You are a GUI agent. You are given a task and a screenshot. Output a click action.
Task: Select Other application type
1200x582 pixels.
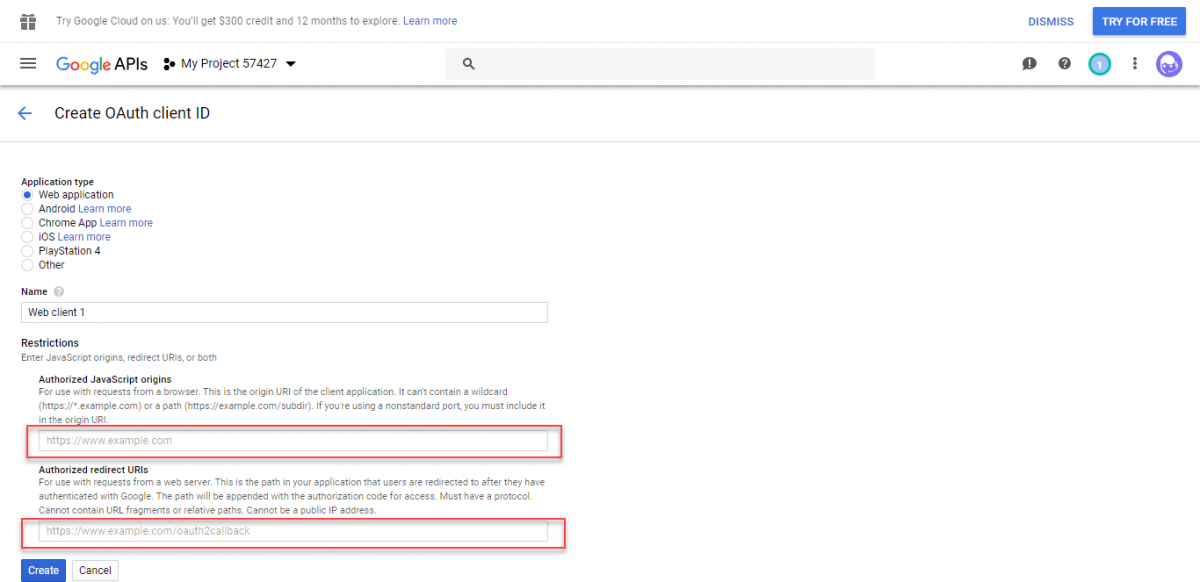point(27,265)
